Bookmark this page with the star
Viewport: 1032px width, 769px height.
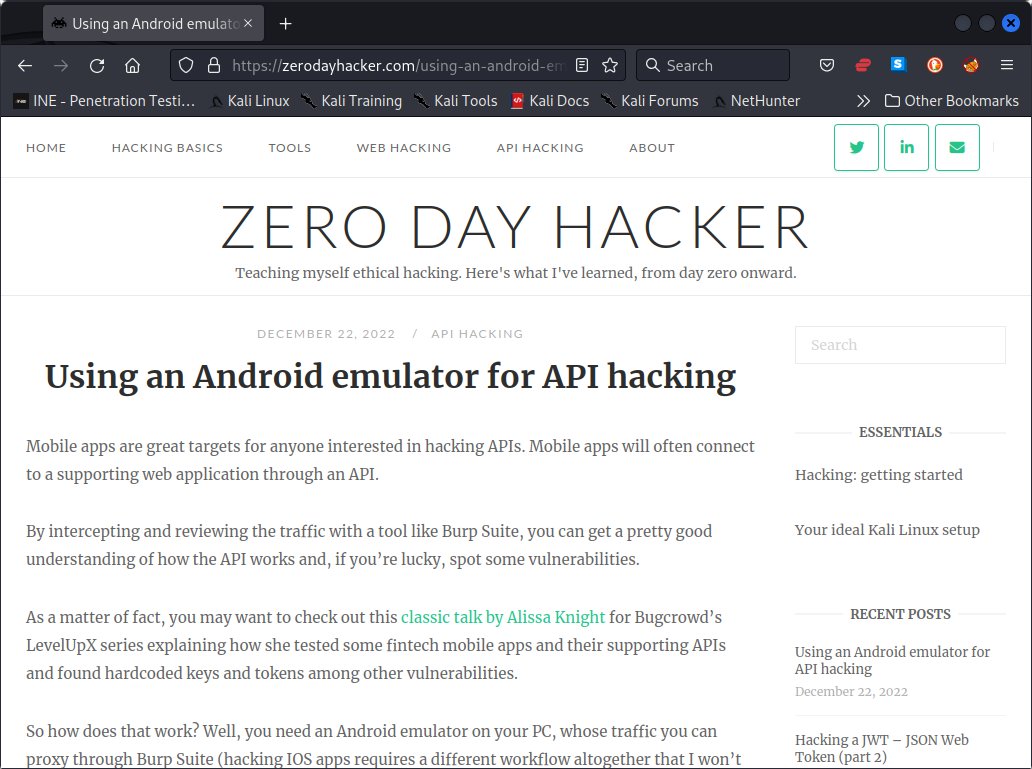click(x=610, y=65)
